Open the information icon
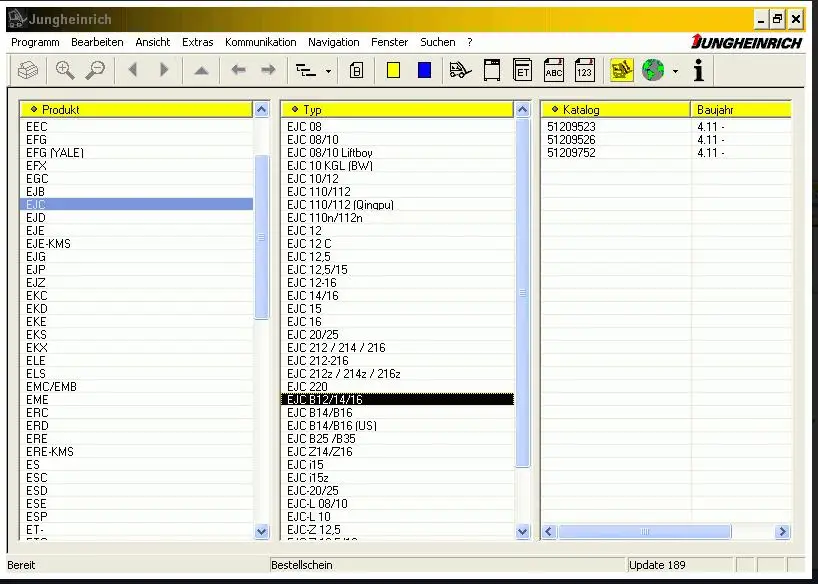The width and height of the screenshot is (818, 584). tap(698, 70)
